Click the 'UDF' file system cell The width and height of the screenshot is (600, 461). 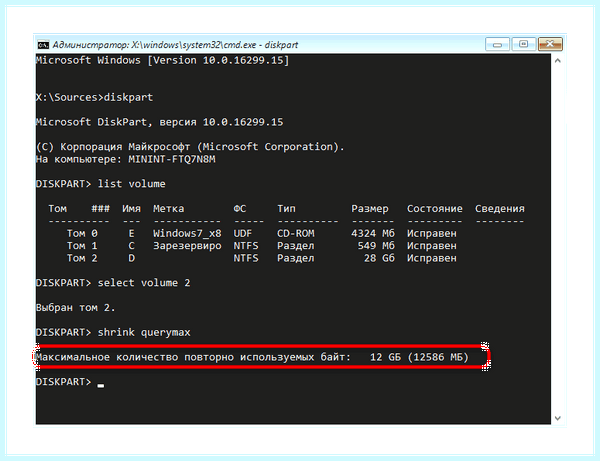[x=243, y=233]
